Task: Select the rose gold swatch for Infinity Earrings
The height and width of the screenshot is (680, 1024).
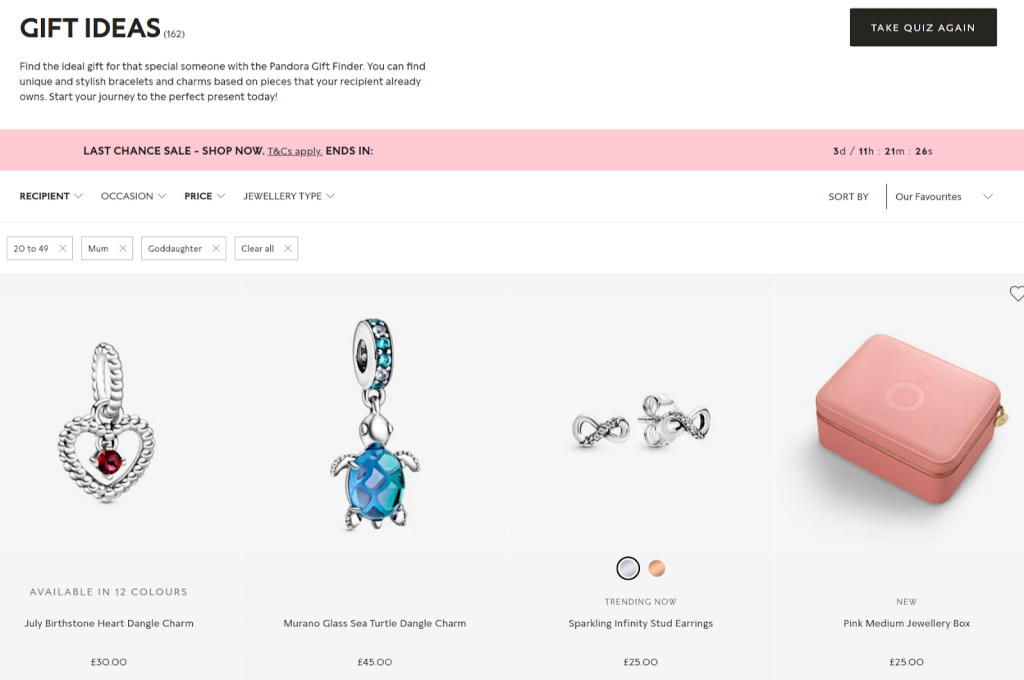Action: coord(657,568)
